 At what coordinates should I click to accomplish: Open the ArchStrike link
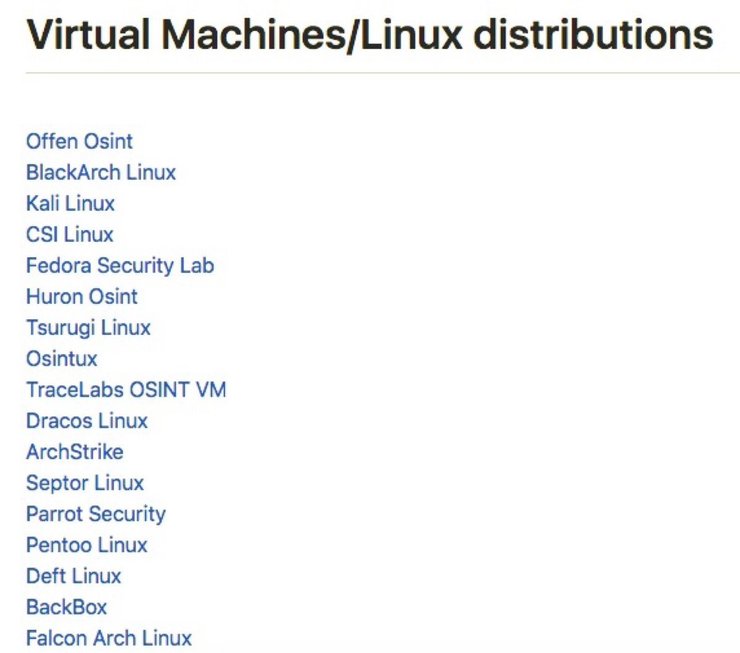coord(75,452)
